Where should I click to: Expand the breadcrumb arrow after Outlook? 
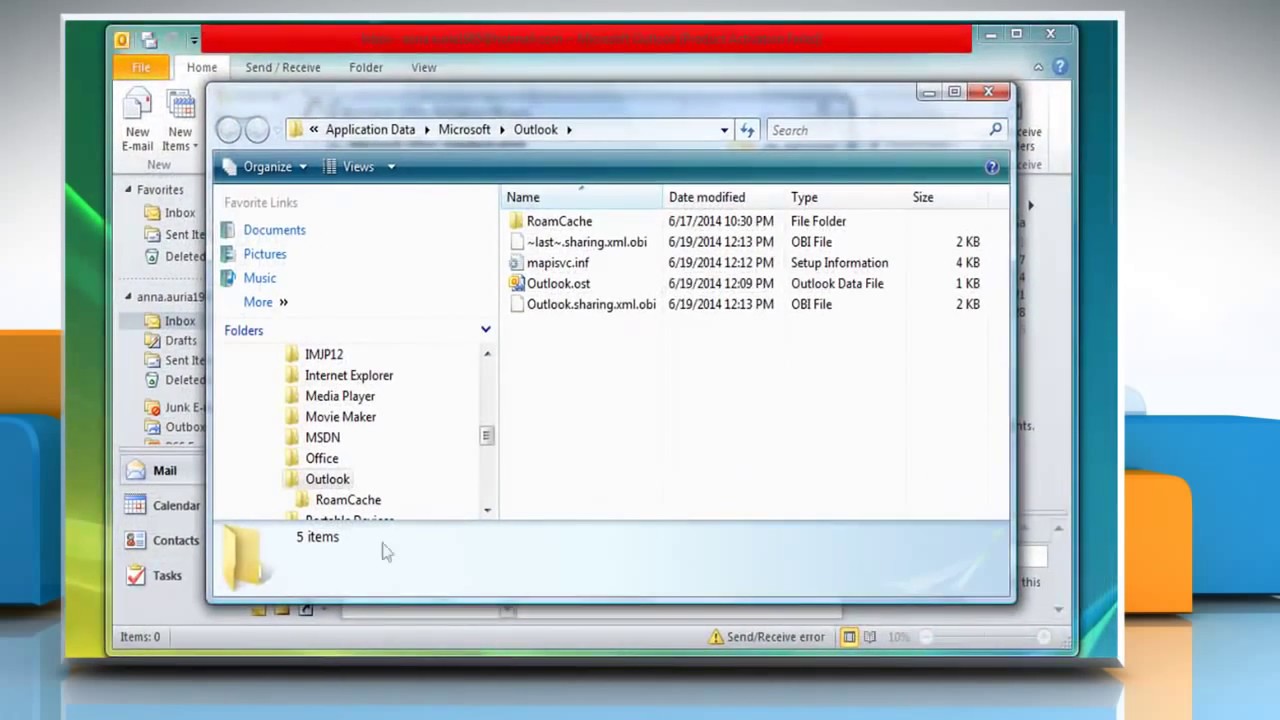[x=569, y=130]
